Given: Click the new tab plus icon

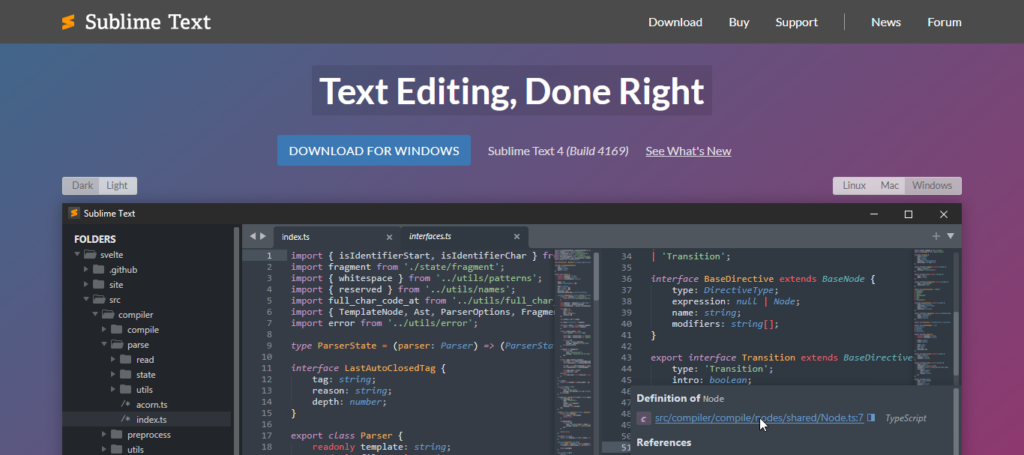Looking at the screenshot, I should [x=936, y=236].
